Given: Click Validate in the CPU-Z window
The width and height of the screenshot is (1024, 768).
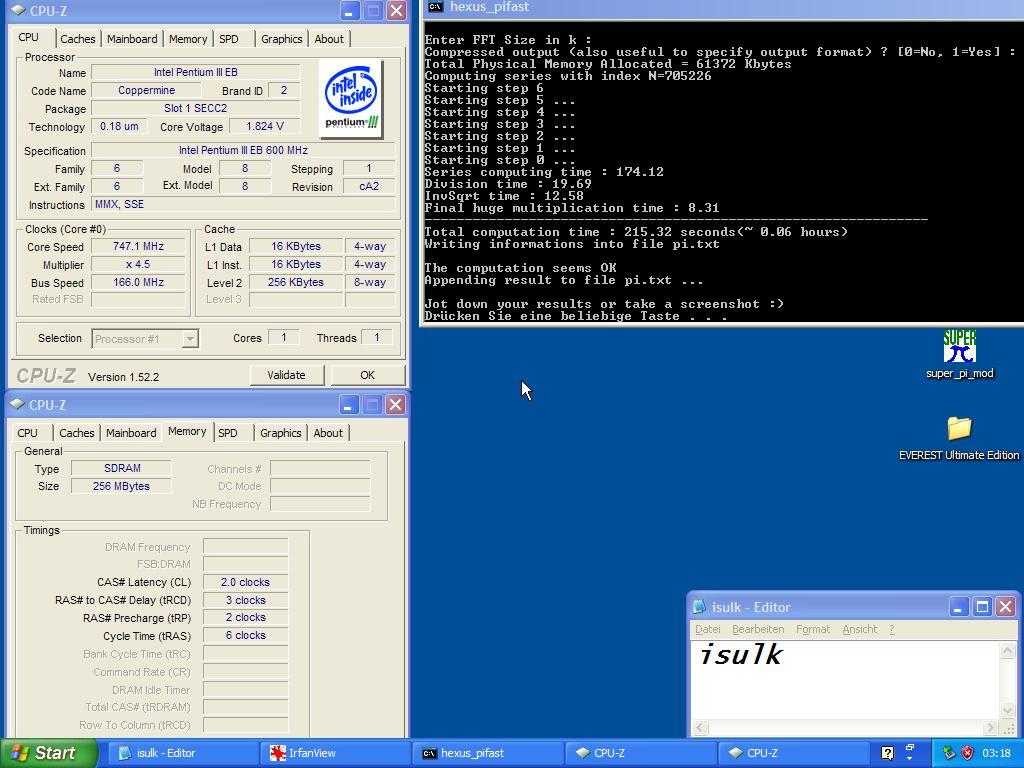Looking at the screenshot, I should point(286,375).
